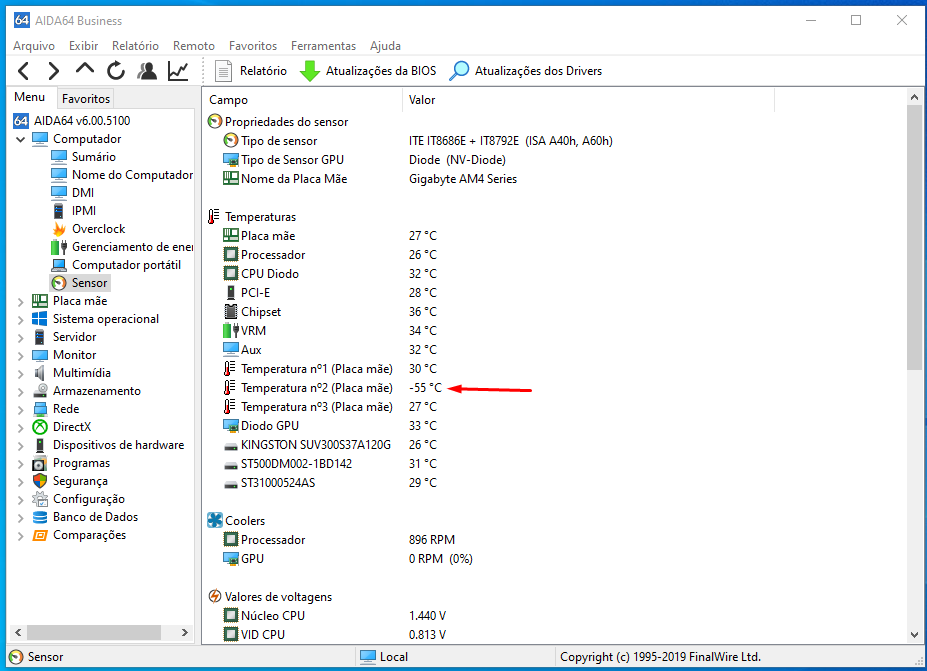The height and width of the screenshot is (671, 927).
Task: Click the vertical scrollbar up arrow
Action: [x=914, y=97]
